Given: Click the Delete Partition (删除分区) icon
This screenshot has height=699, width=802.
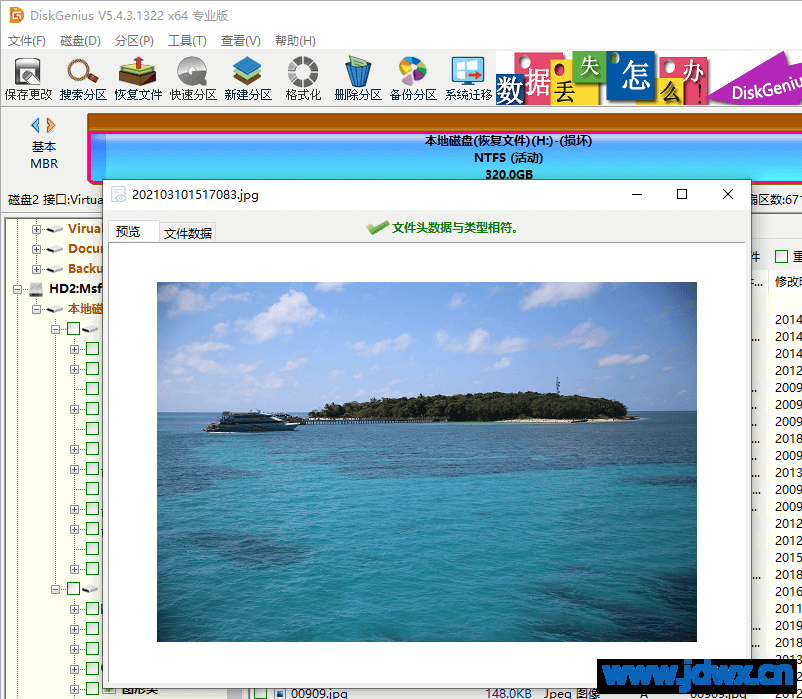Looking at the screenshot, I should [x=358, y=79].
